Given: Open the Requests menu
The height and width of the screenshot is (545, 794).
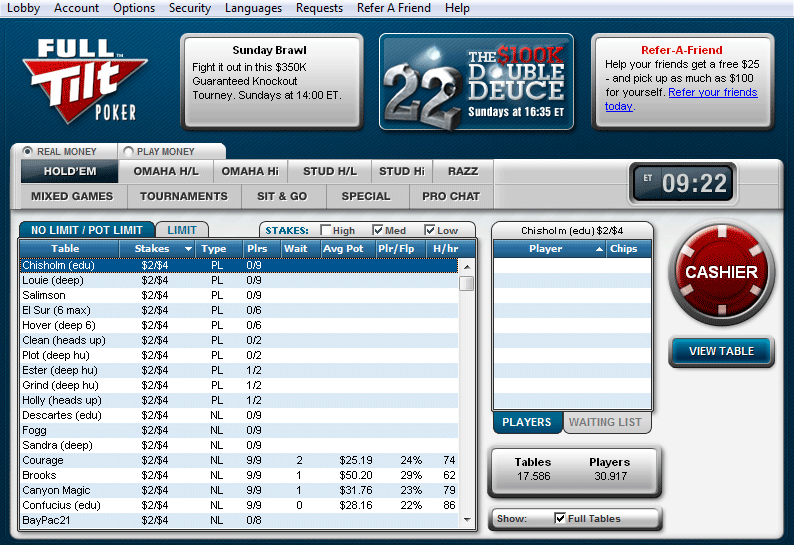Looking at the screenshot, I should (320, 8).
